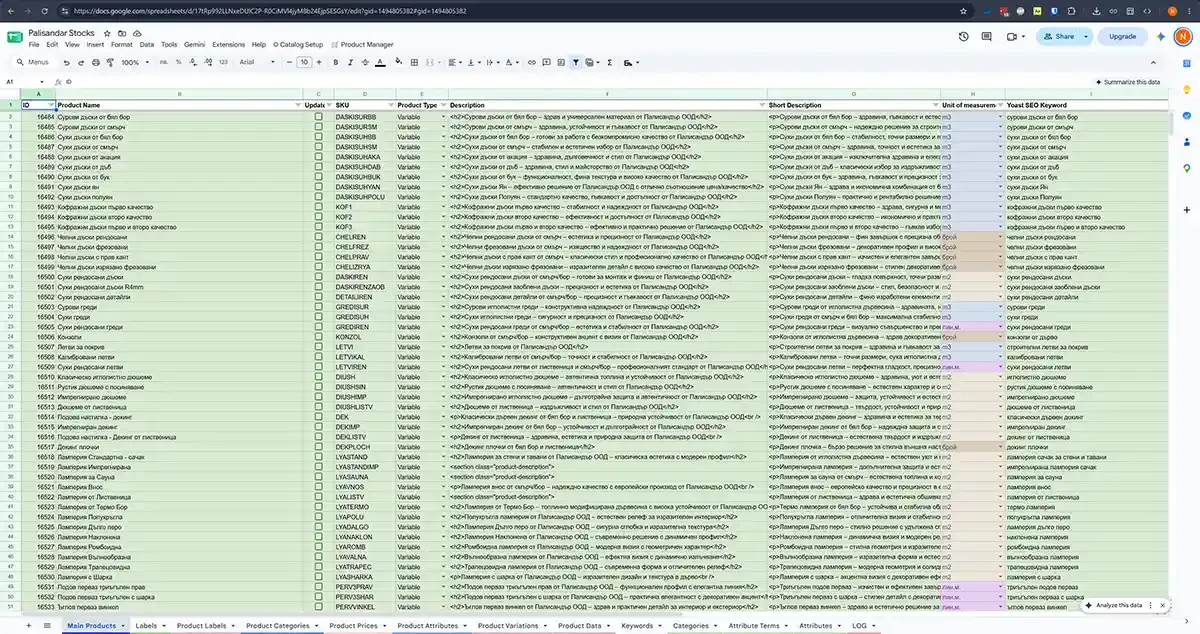This screenshot has height=634, width=1200.
Task: Tick Update checkbox for Ламперия за Сауна
Action: tap(319, 477)
